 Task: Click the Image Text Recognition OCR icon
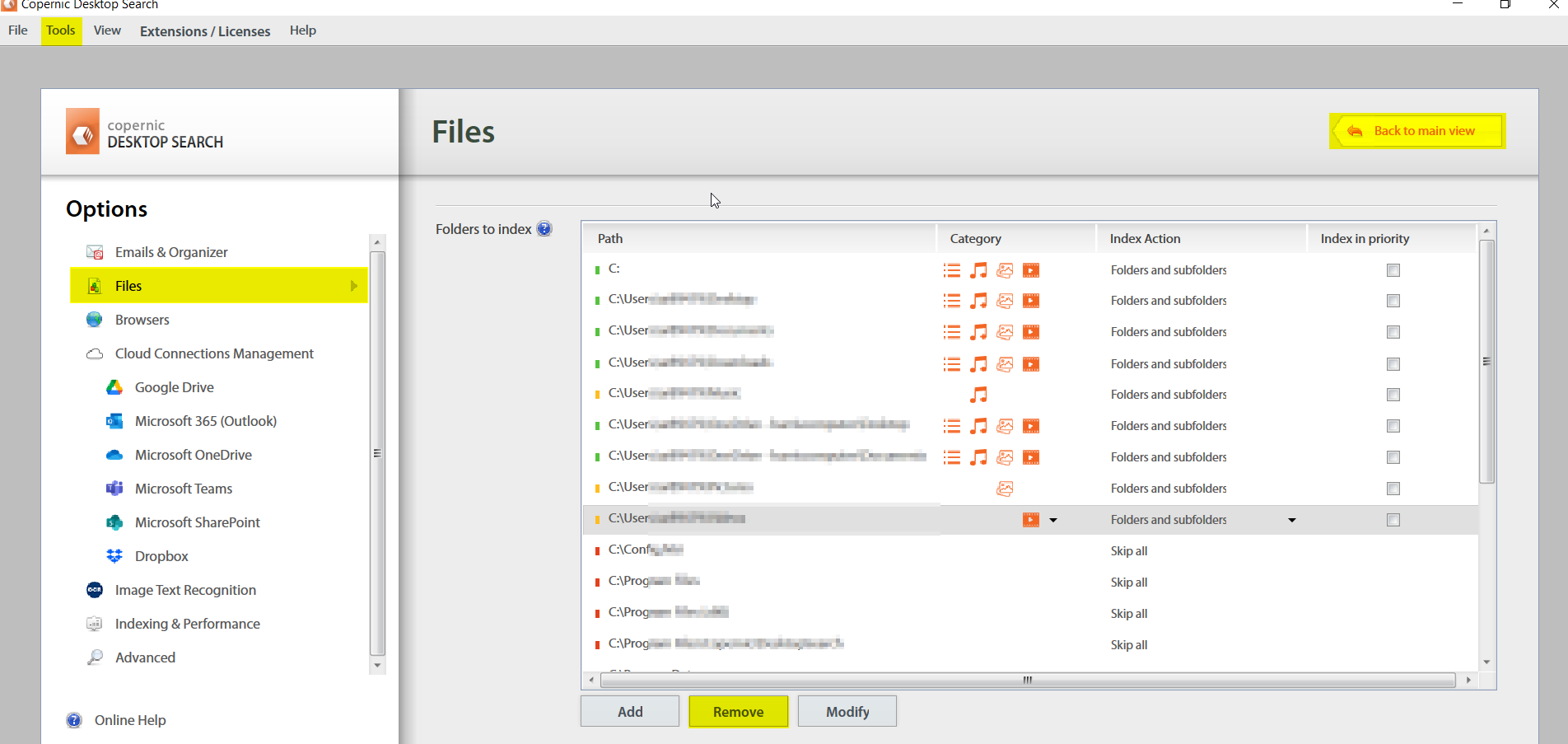point(95,590)
